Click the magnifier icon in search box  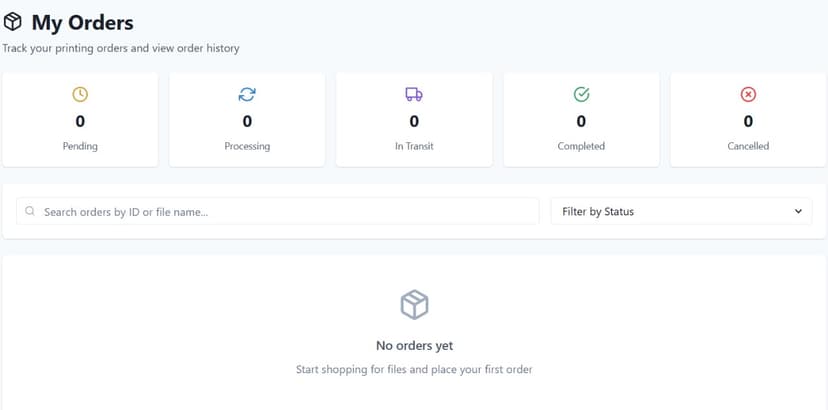(x=30, y=212)
